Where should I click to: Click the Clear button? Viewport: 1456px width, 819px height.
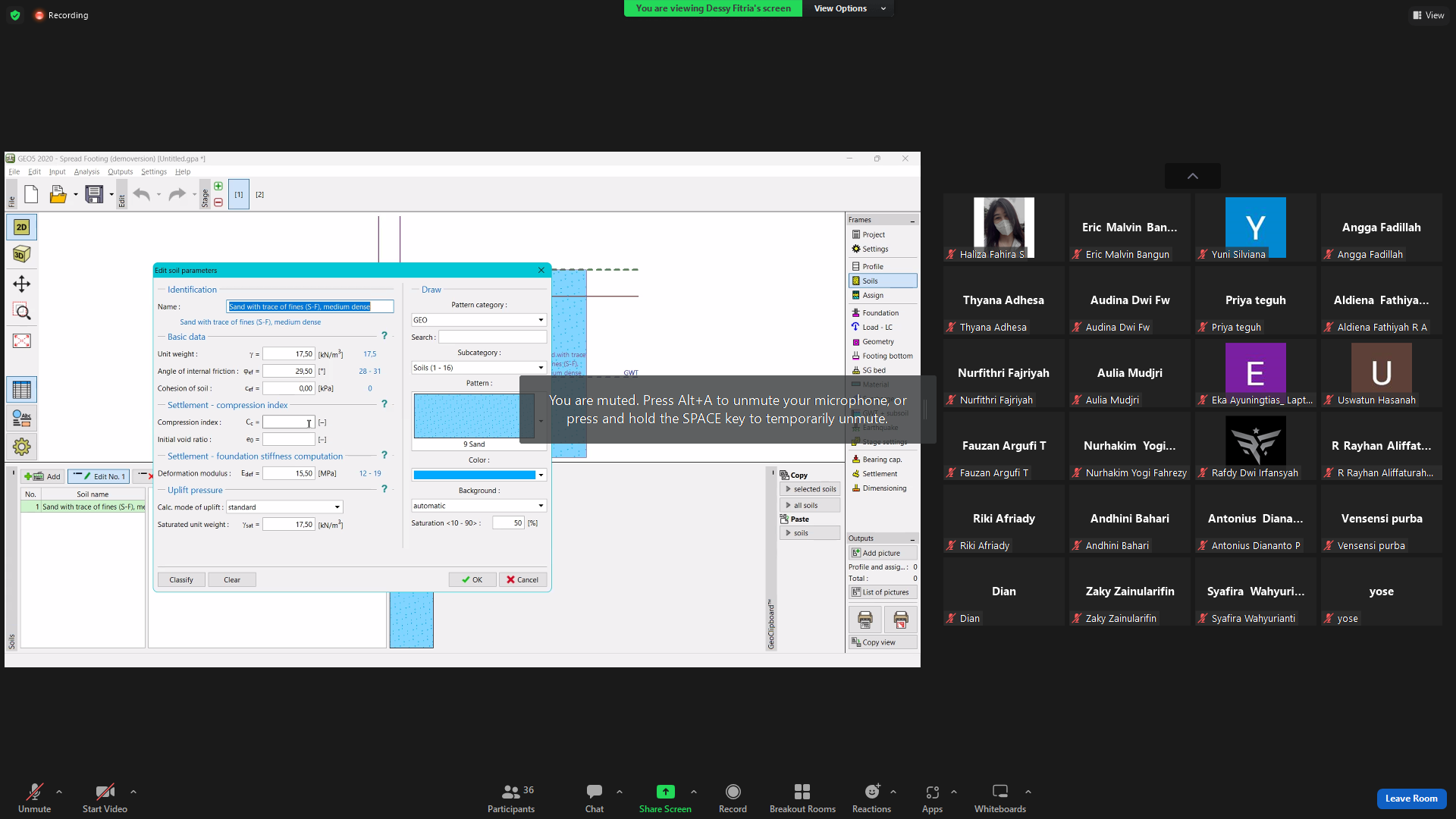point(232,580)
